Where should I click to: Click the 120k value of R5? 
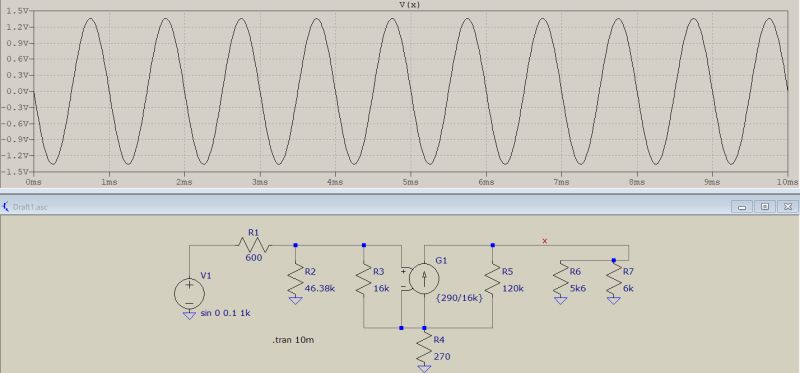[x=513, y=288]
